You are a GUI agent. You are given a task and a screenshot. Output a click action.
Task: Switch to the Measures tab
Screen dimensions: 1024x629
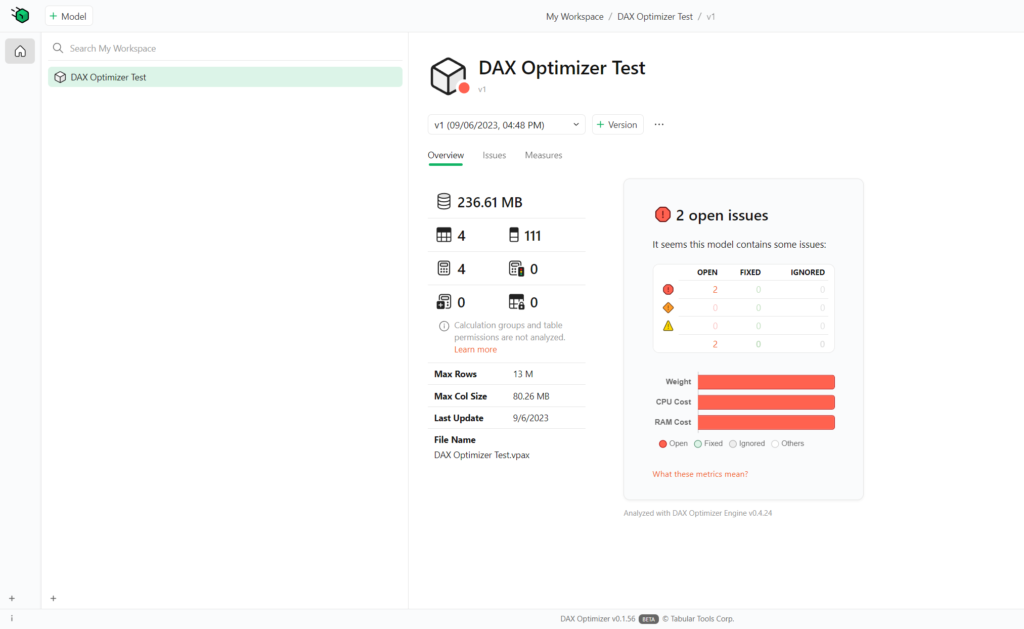(x=543, y=155)
